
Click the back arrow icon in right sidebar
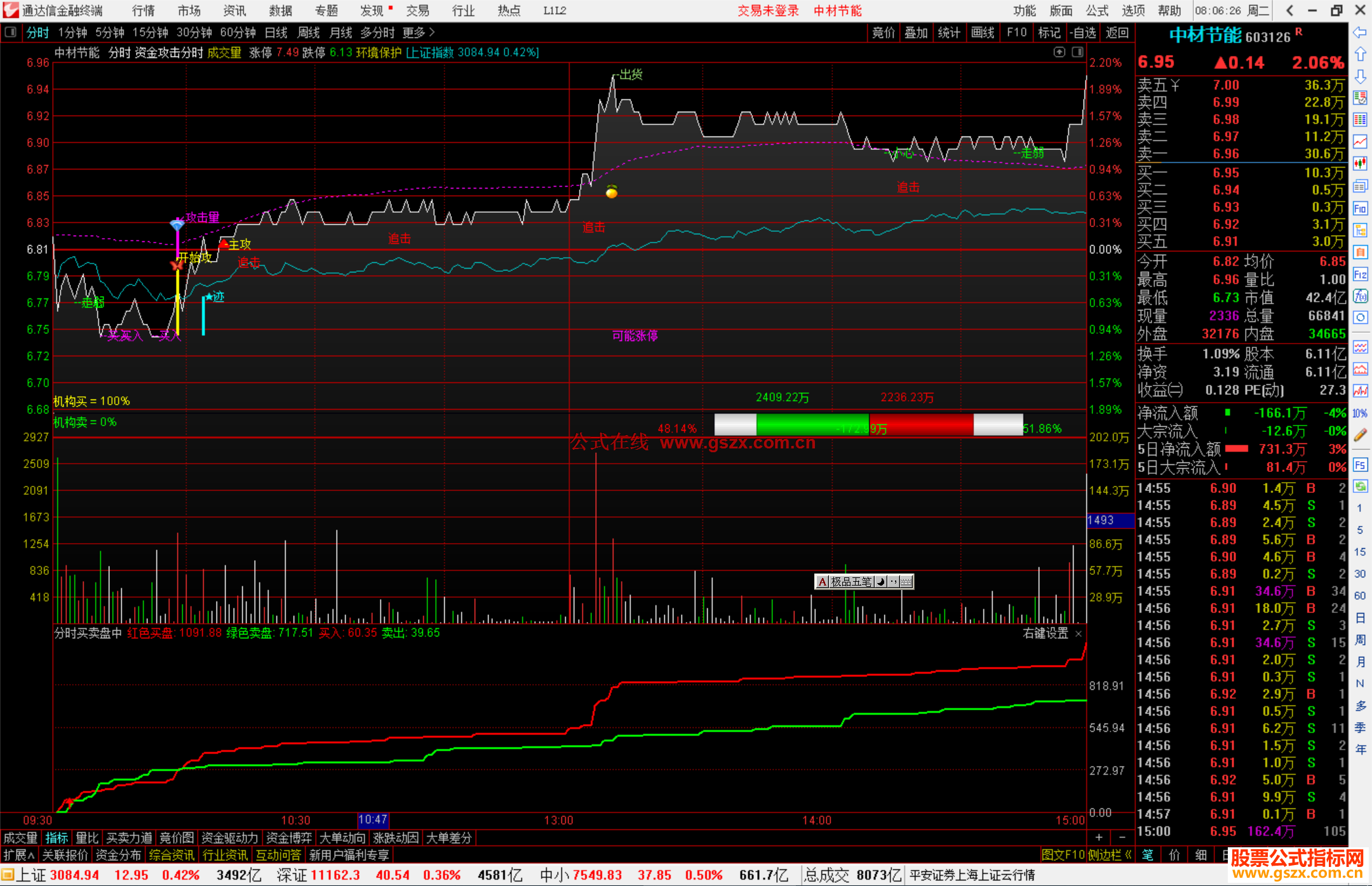tap(1360, 32)
